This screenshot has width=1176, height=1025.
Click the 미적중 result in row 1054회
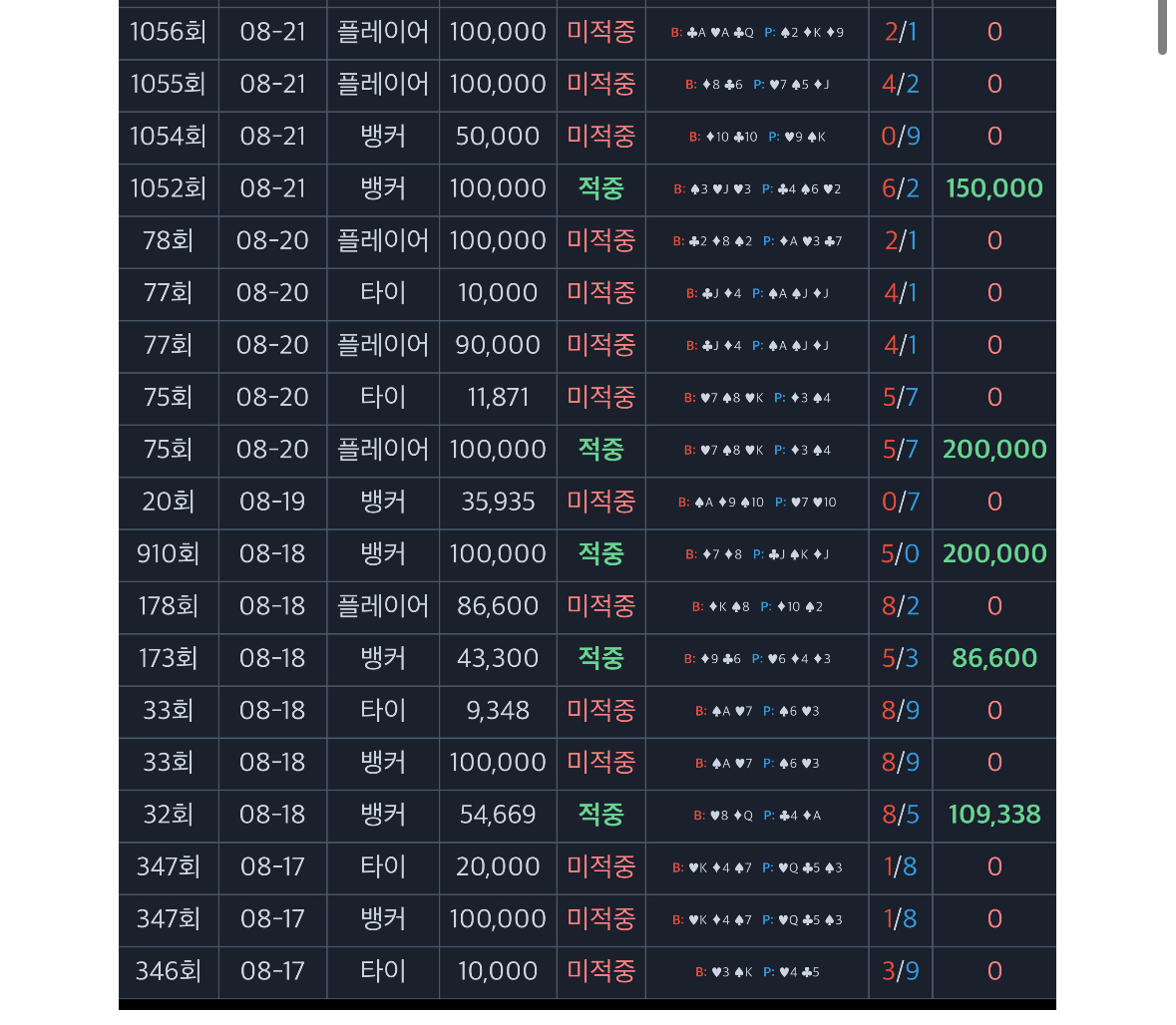(x=601, y=137)
